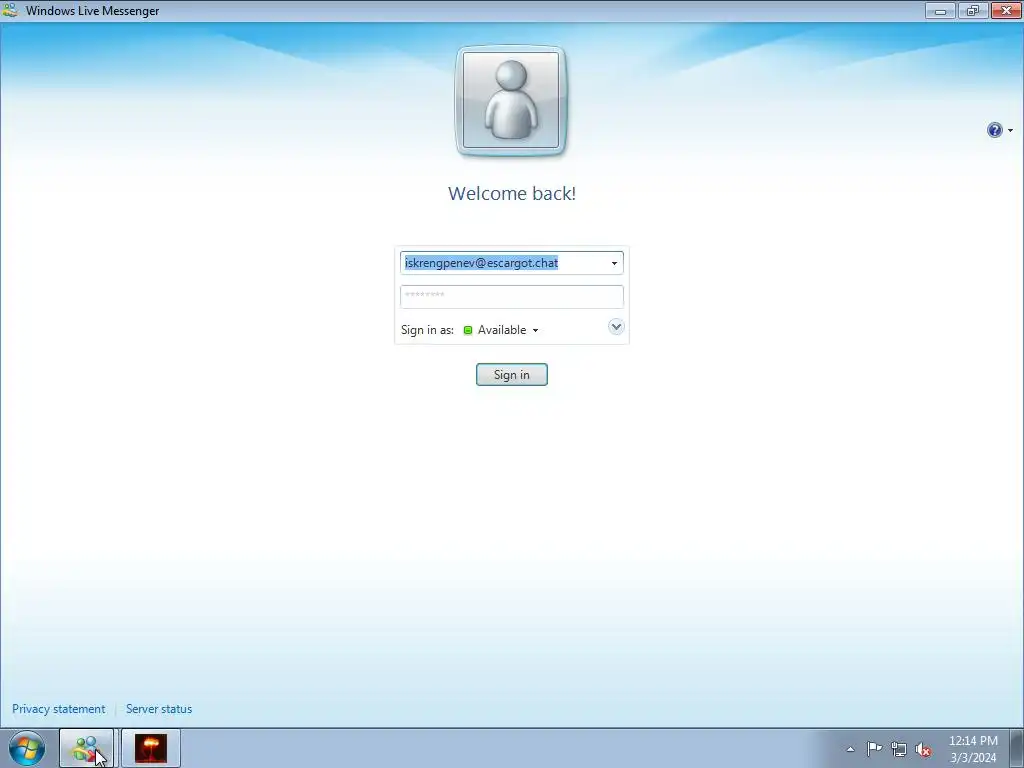The height and width of the screenshot is (768, 1024).
Task: Click the network tray icon
Action: 899,749
